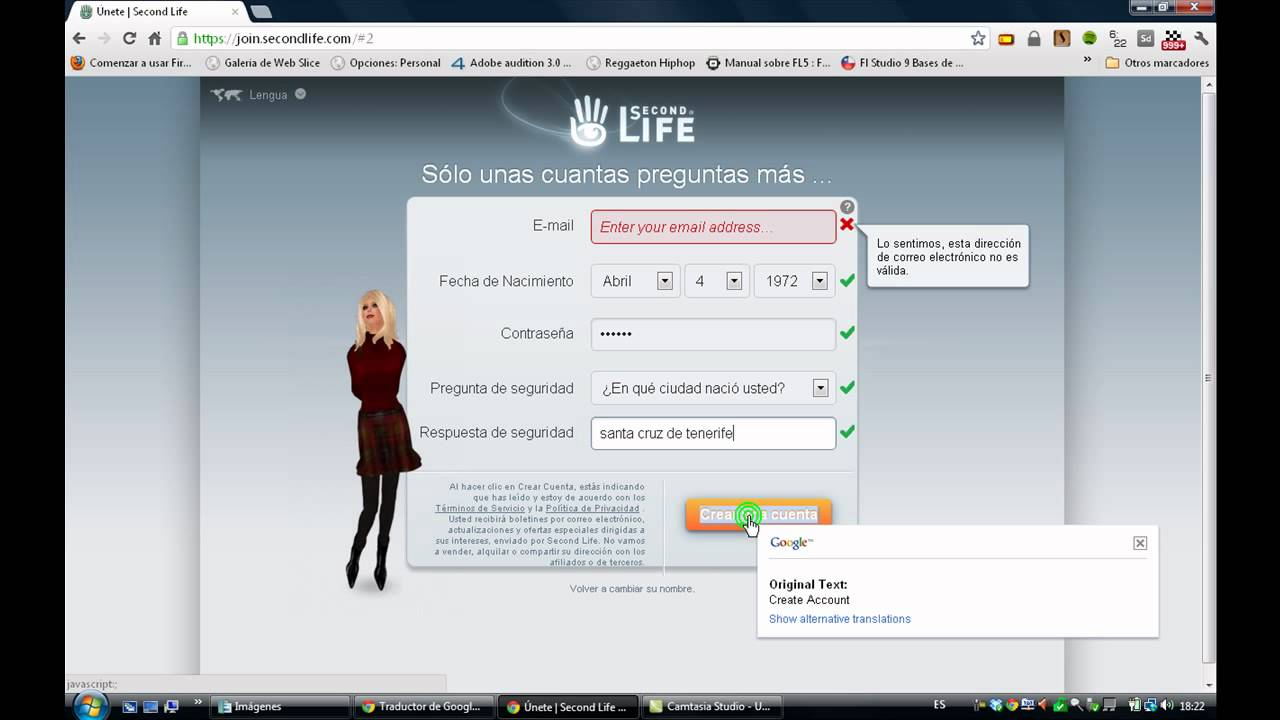Click the checkered flag 999+ extension
Viewport: 1280px width, 720px height.
(1173, 39)
